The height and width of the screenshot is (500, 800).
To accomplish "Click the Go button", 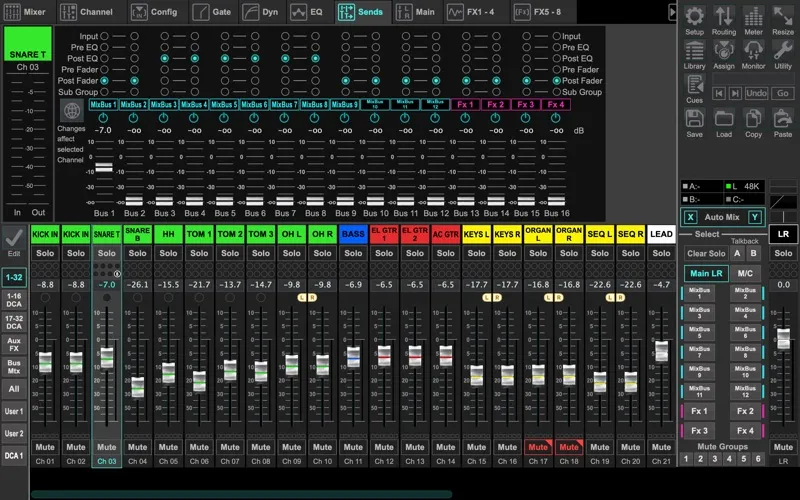I will pos(783,93).
